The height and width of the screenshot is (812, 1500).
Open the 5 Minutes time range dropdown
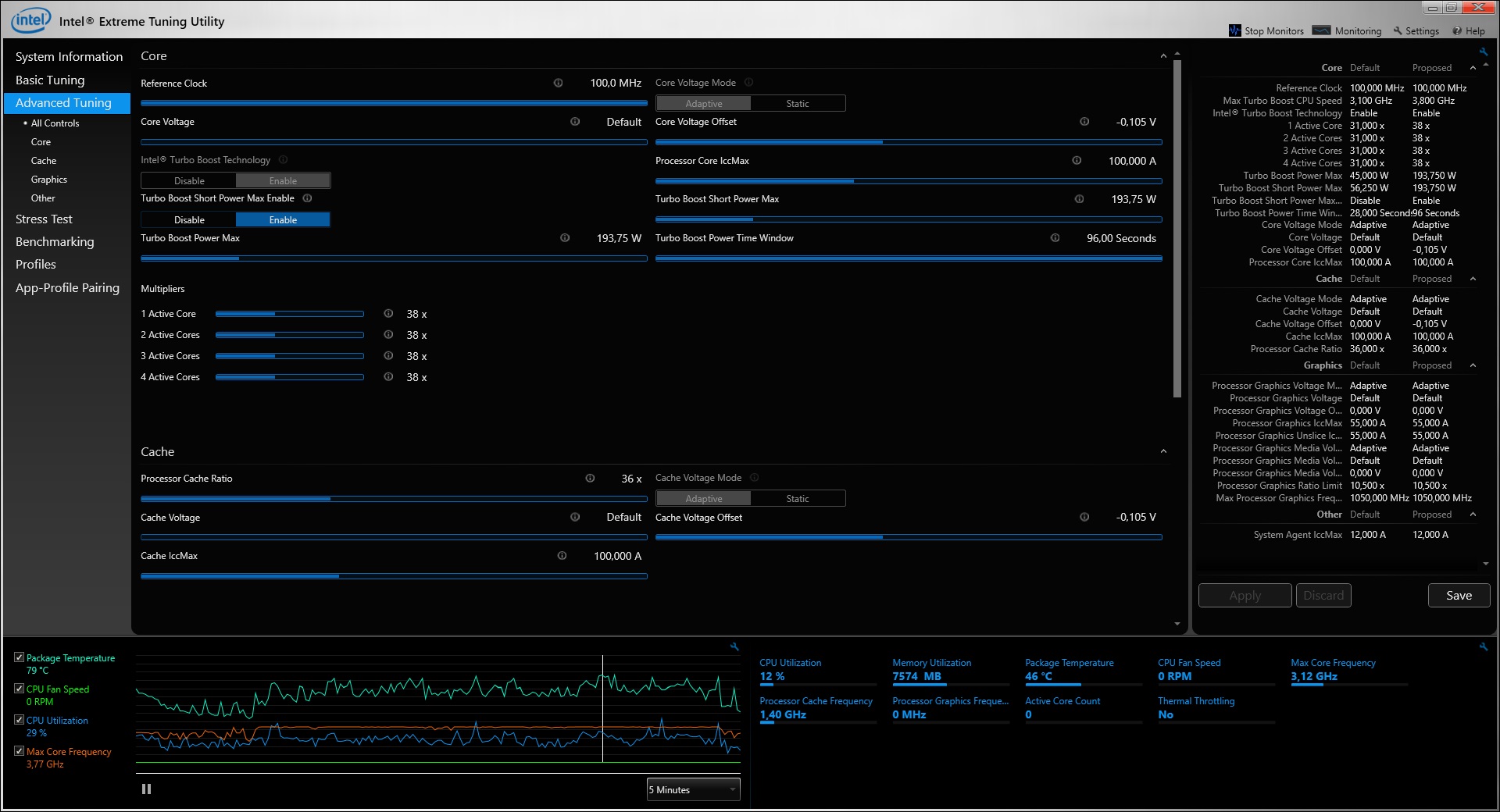692,789
